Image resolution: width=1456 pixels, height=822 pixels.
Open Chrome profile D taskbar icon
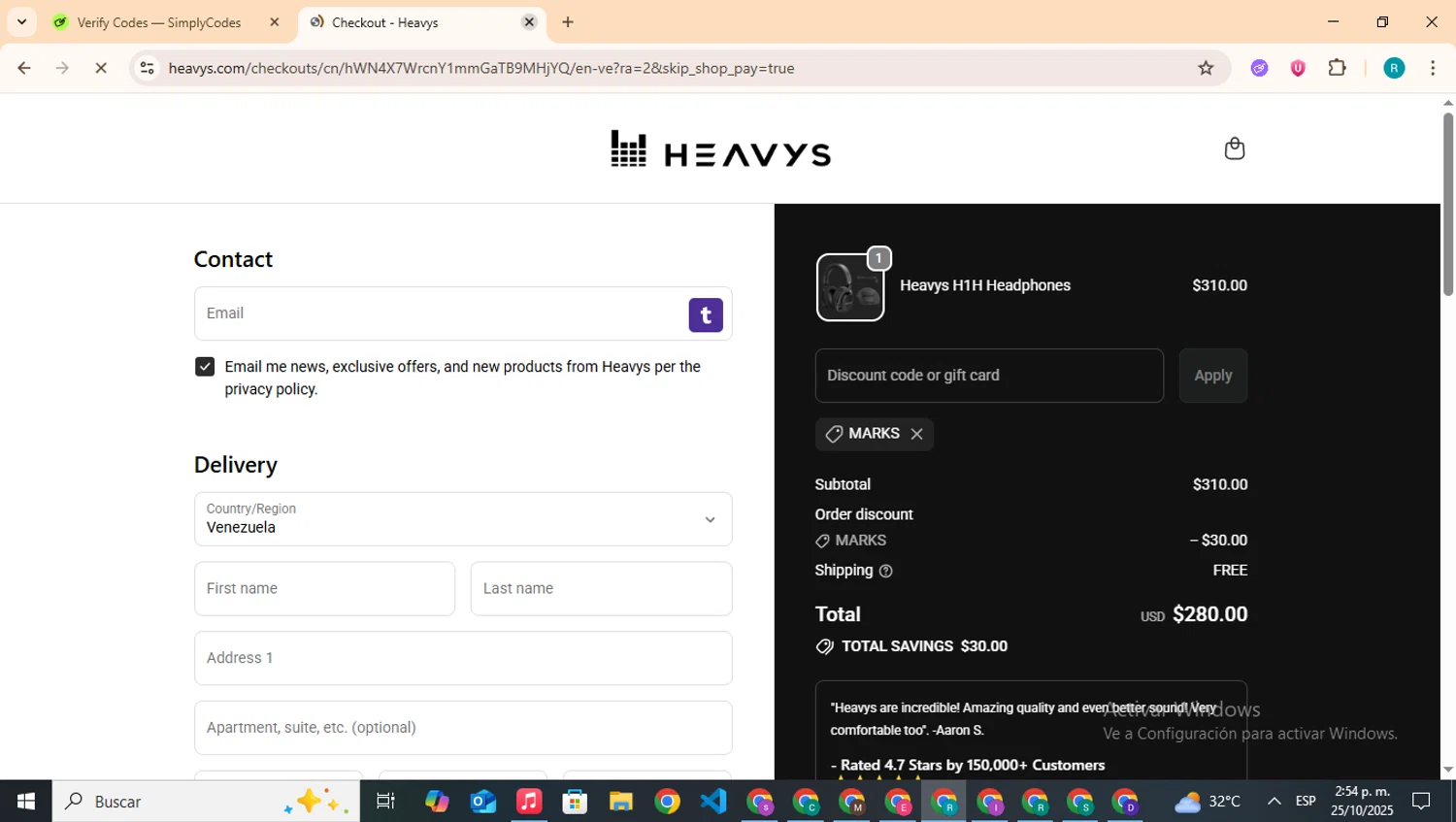1126,802
